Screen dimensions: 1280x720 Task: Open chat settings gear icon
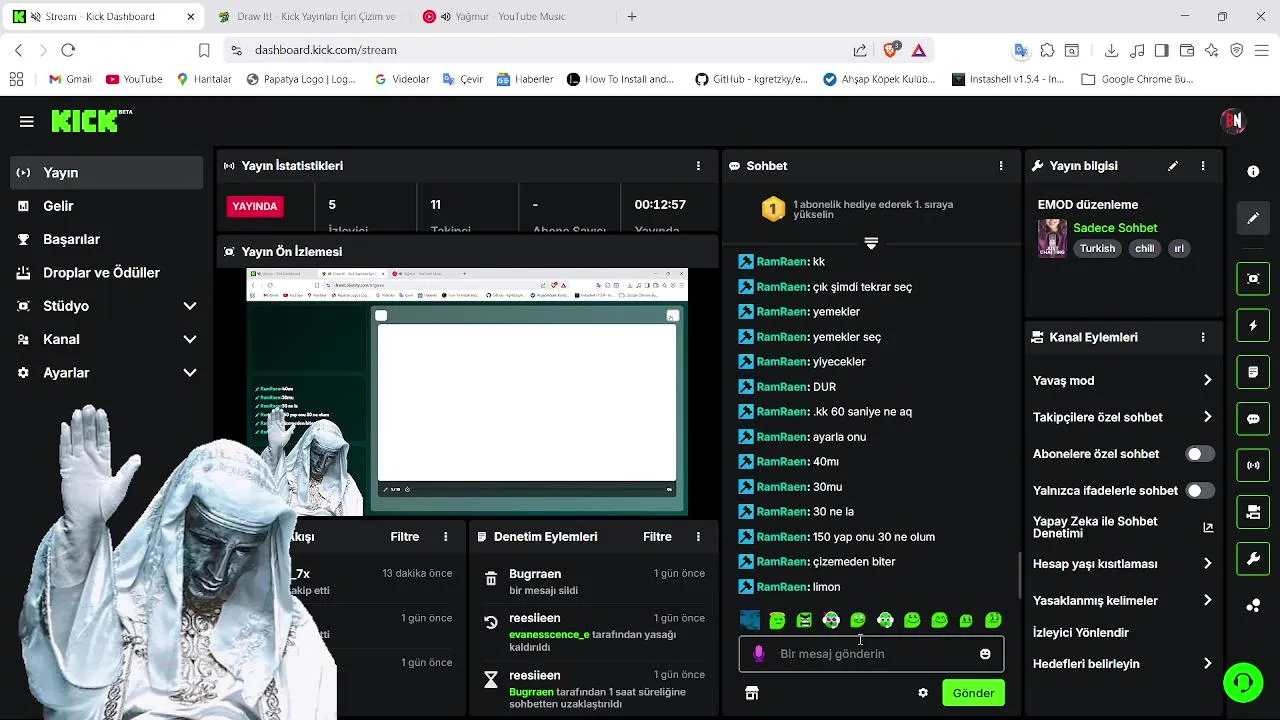923,693
